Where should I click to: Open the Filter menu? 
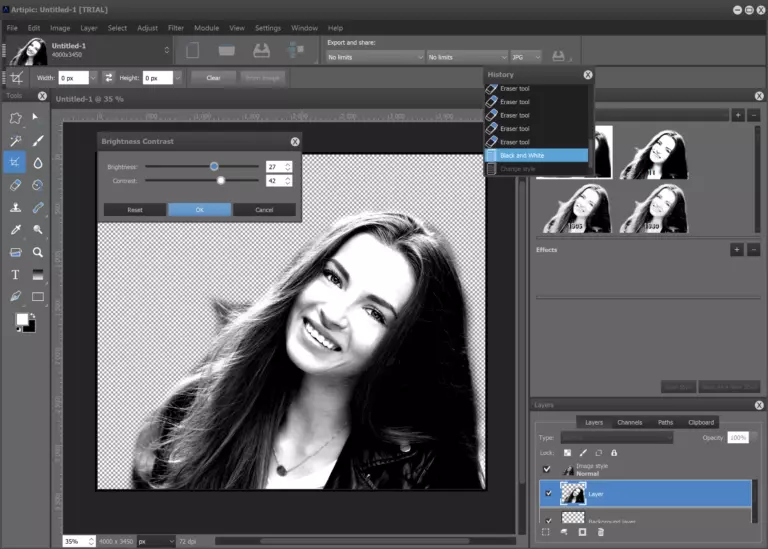(176, 28)
